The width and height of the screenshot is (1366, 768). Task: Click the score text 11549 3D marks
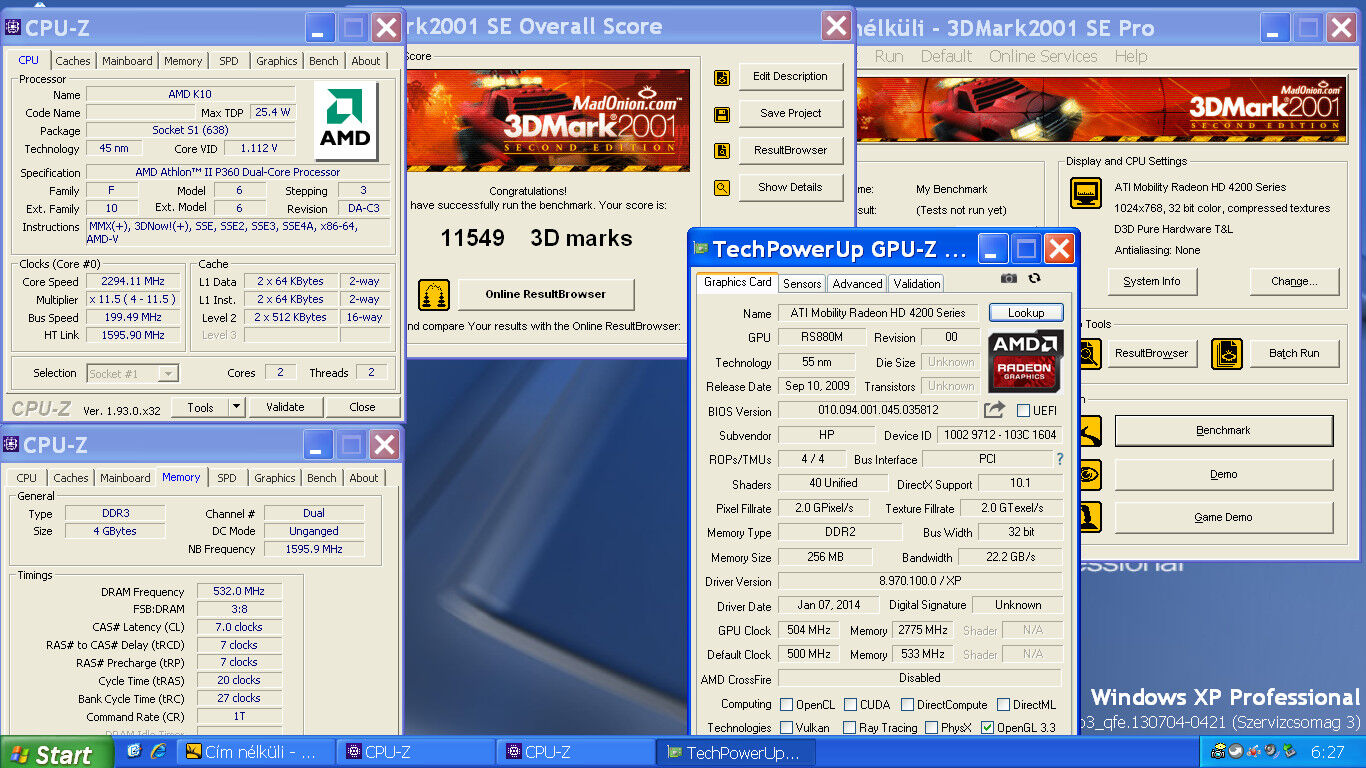536,239
